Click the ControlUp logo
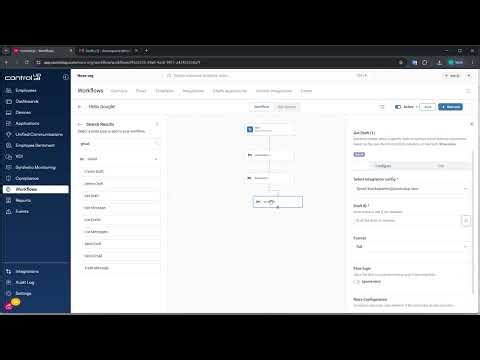Viewport: 480px width, 360px height. pyautogui.click(x=23, y=77)
